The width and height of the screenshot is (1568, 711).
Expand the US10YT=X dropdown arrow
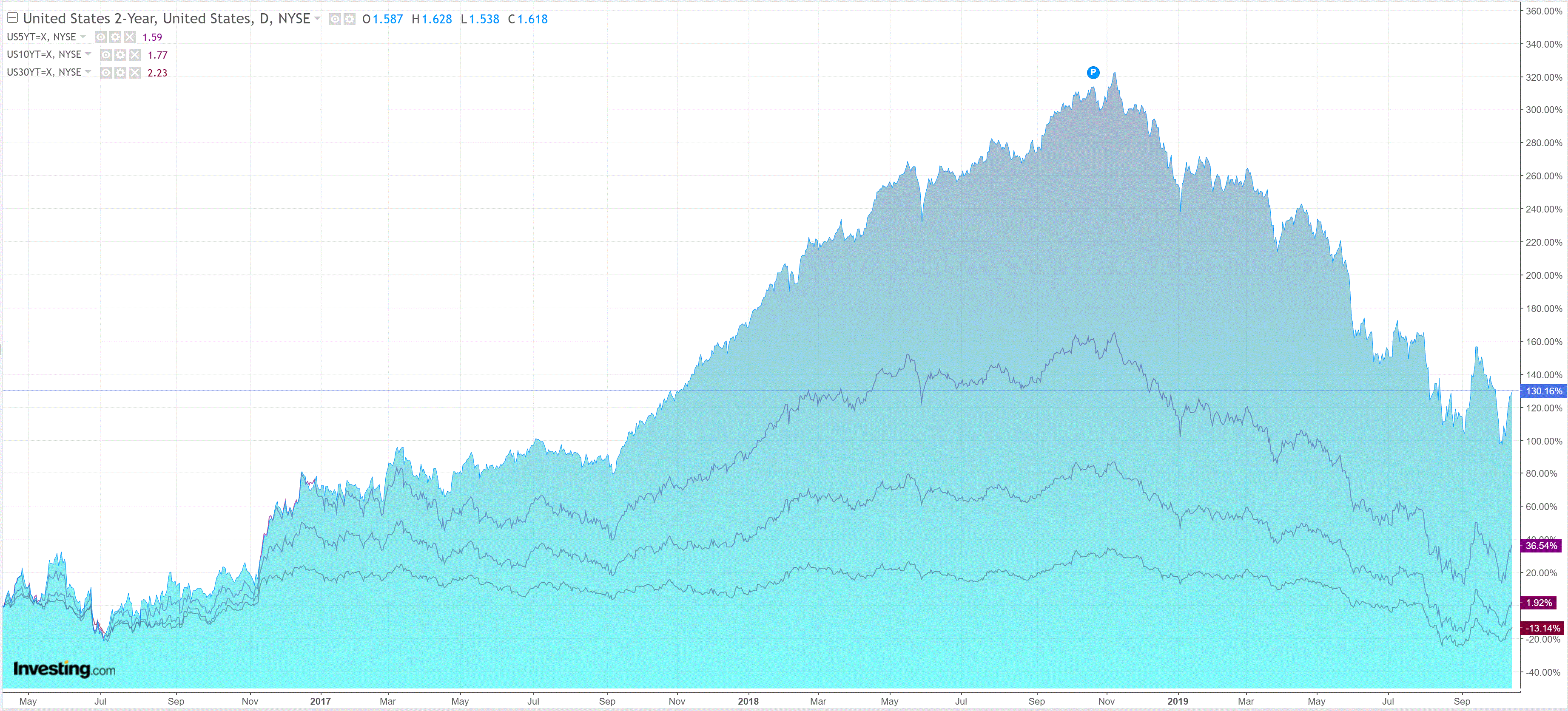tap(88, 54)
